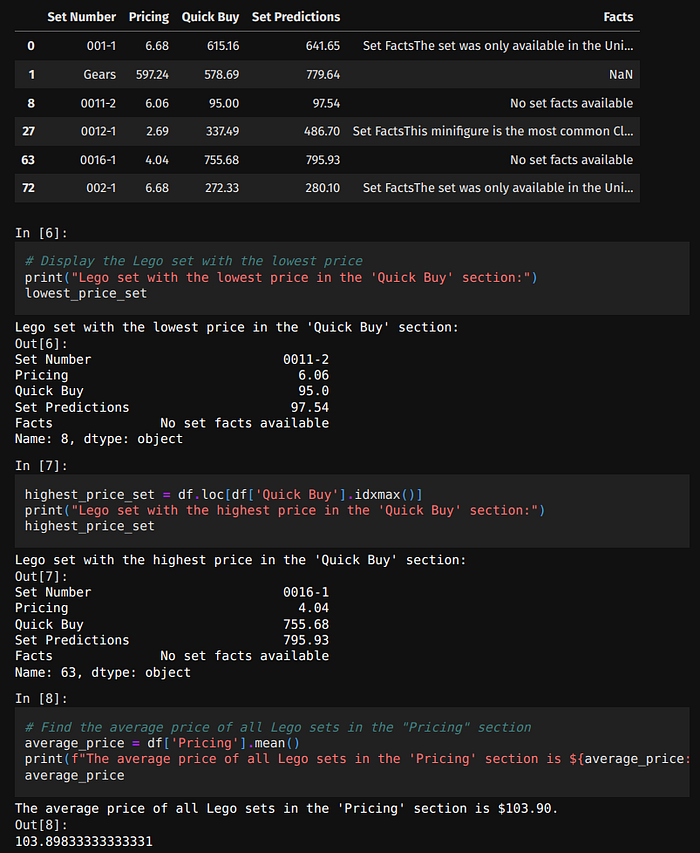Select the 0012-1 set number cell
The height and width of the screenshot is (853, 700).
coord(98,131)
